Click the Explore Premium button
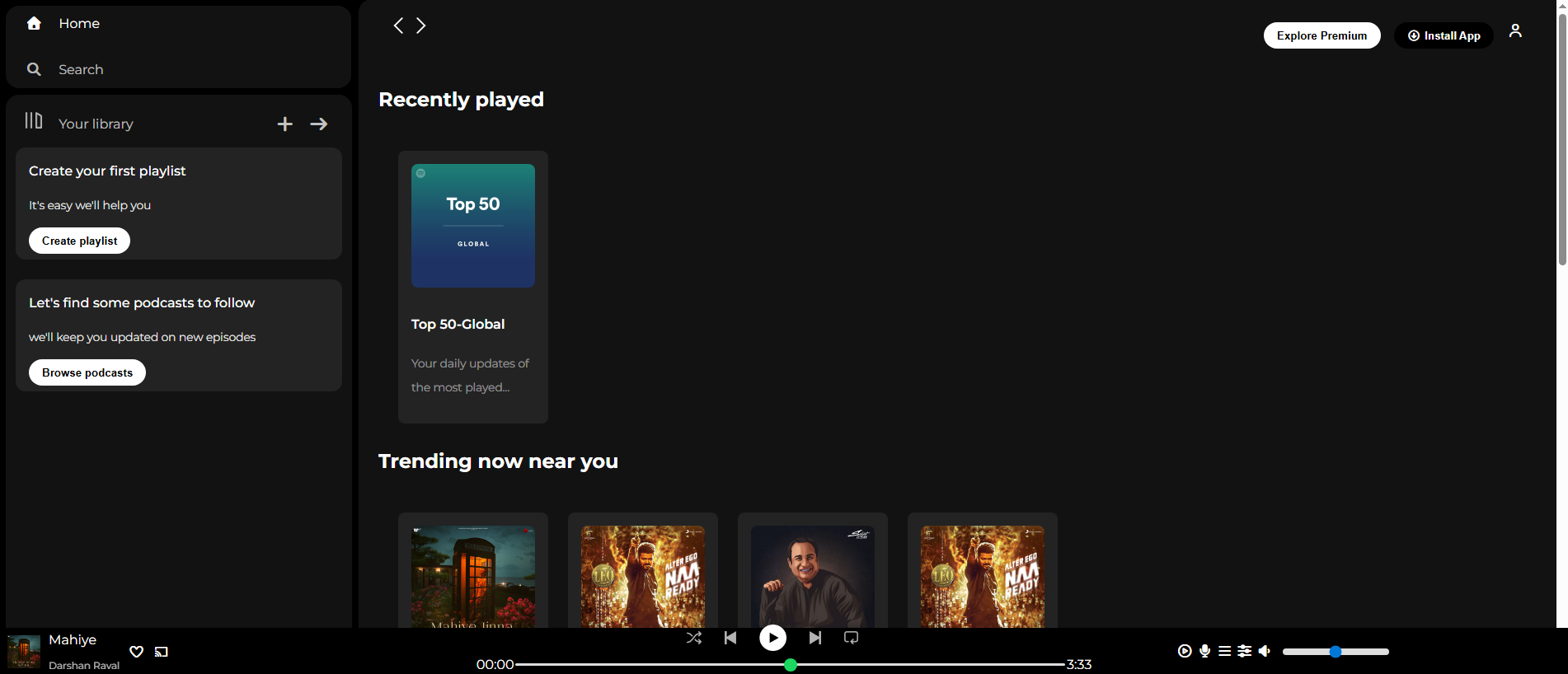The width and height of the screenshot is (1568, 674). click(1322, 35)
